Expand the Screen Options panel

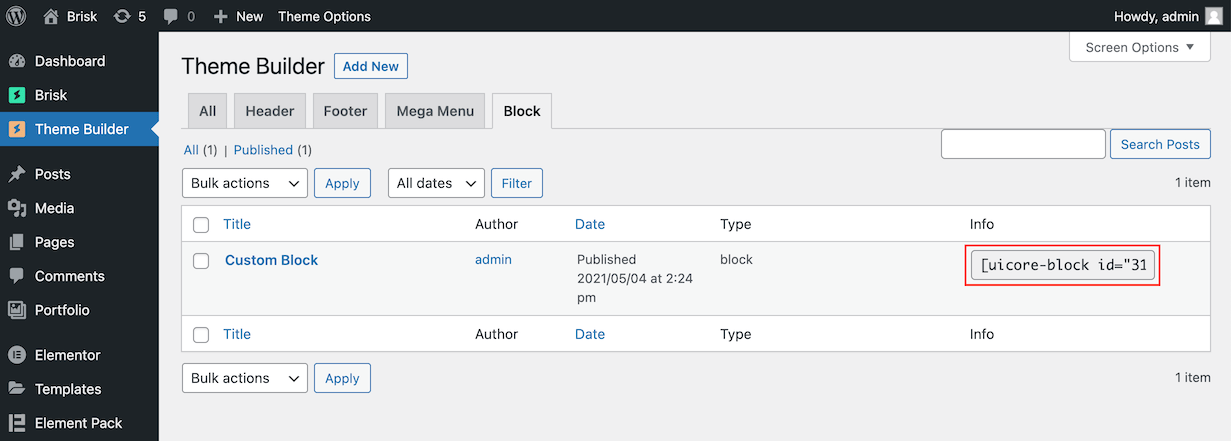pyautogui.click(x=1140, y=47)
